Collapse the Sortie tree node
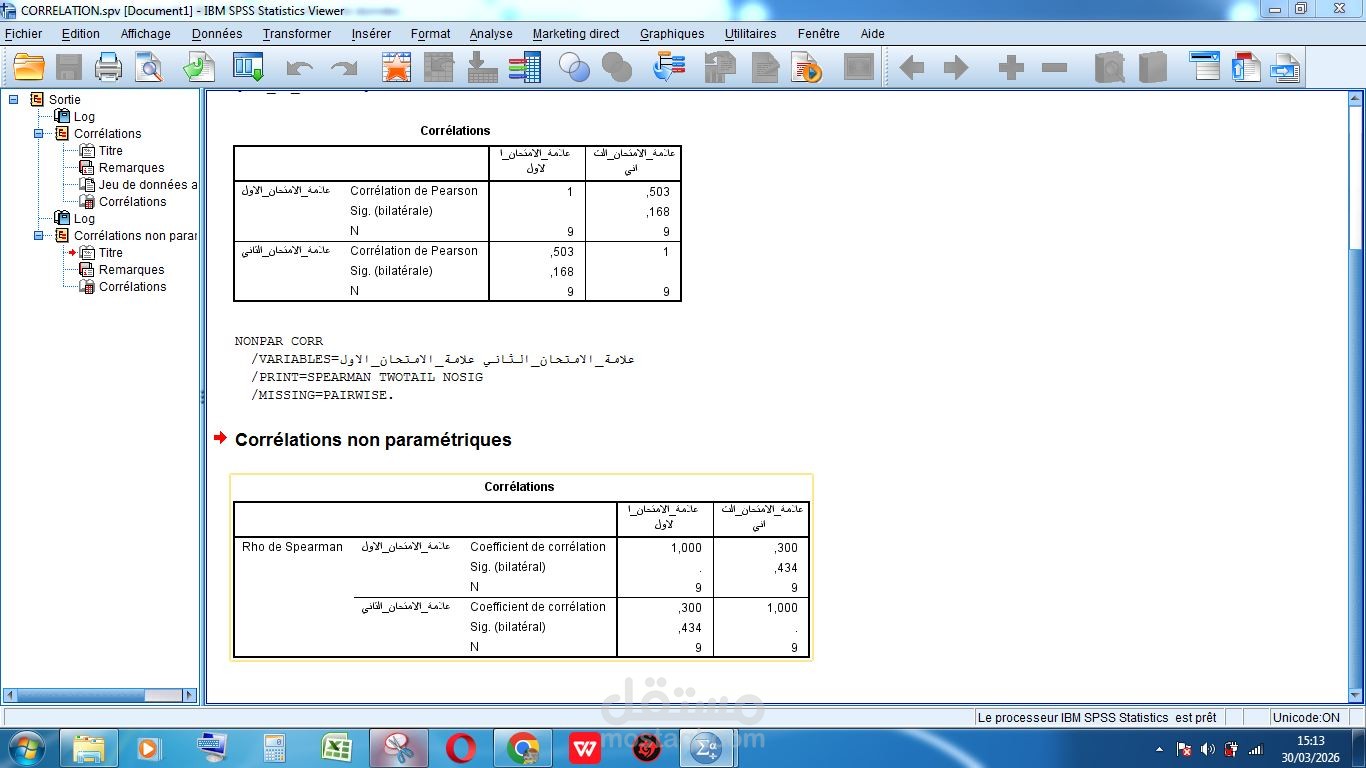The image size is (1366, 768). [x=13, y=99]
